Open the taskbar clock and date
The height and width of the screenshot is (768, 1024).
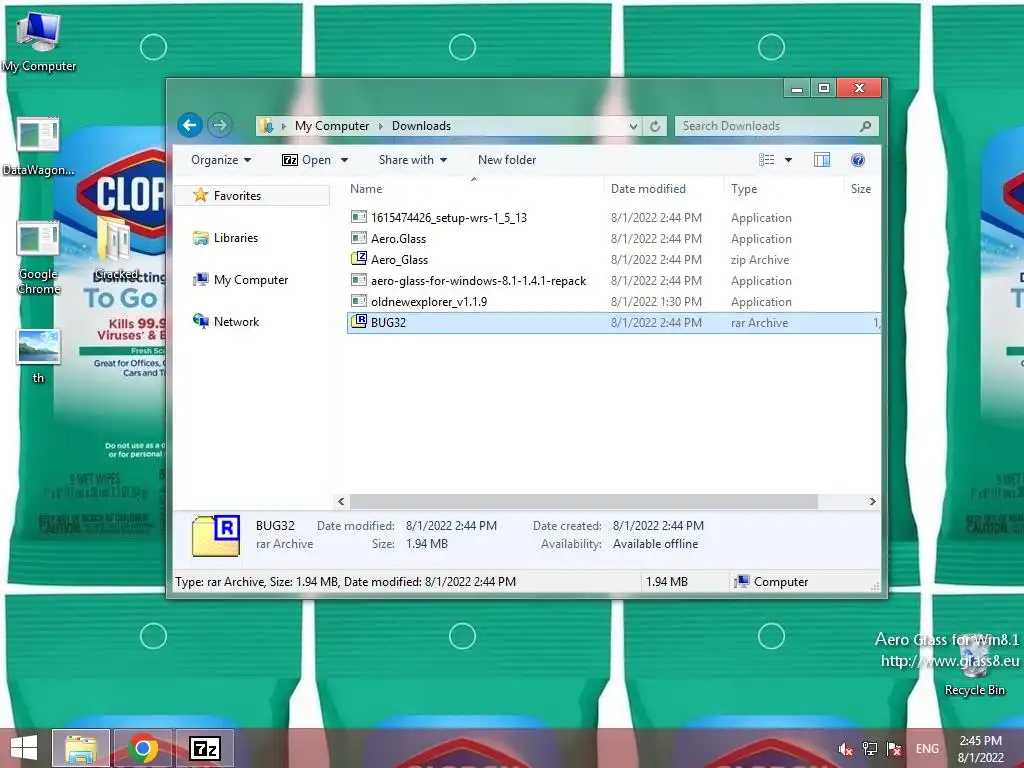(980, 749)
